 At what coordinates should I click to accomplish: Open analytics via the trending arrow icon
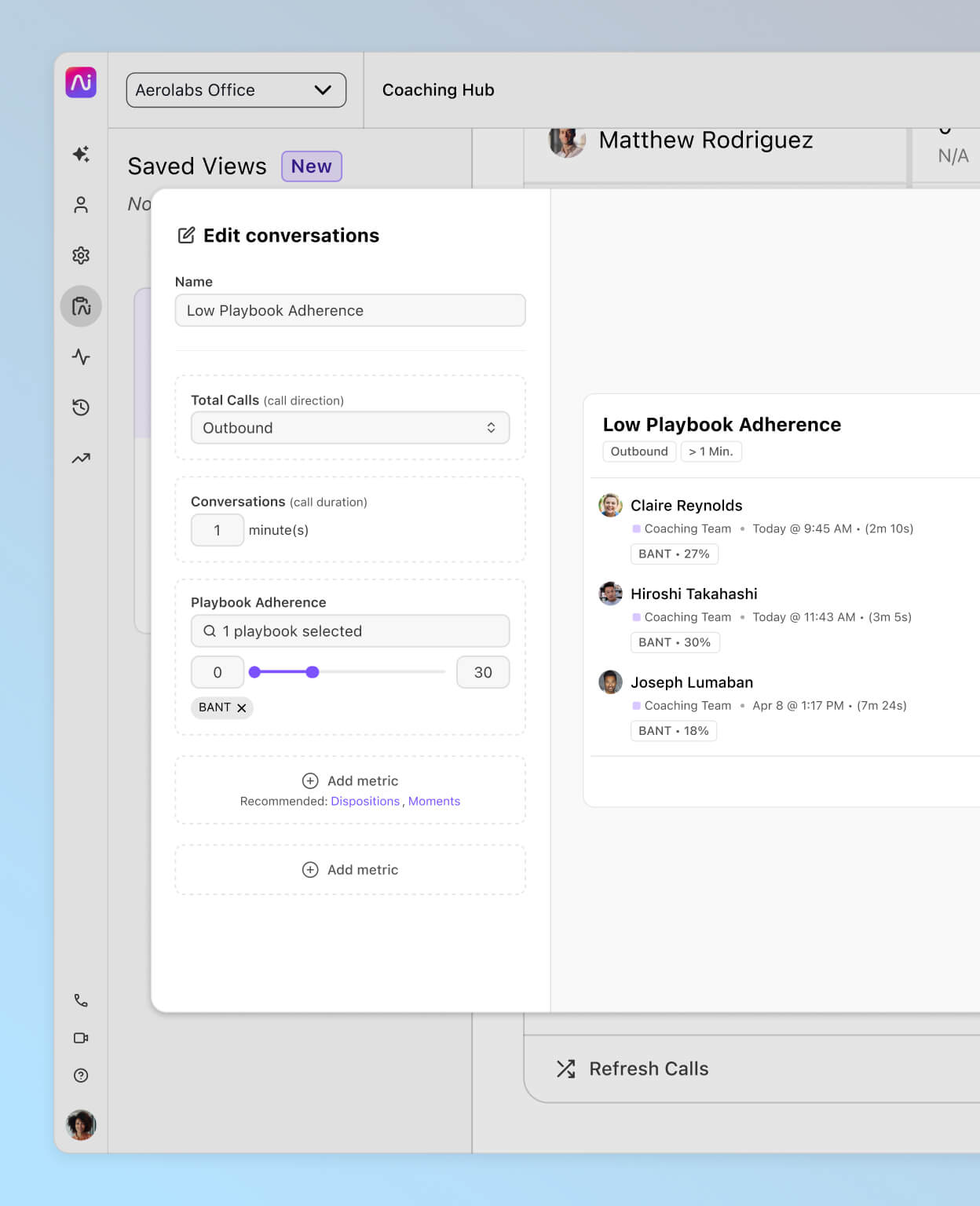[80, 458]
